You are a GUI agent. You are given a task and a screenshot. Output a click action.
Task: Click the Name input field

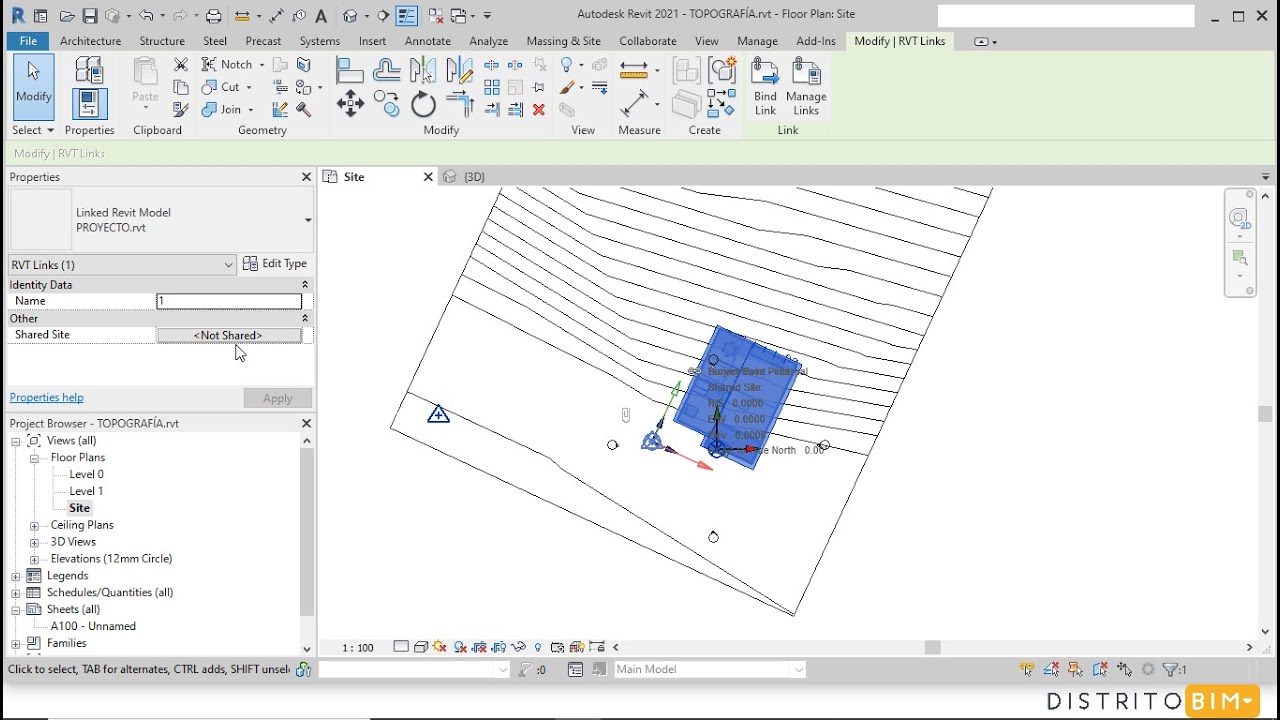(x=229, y=301)
